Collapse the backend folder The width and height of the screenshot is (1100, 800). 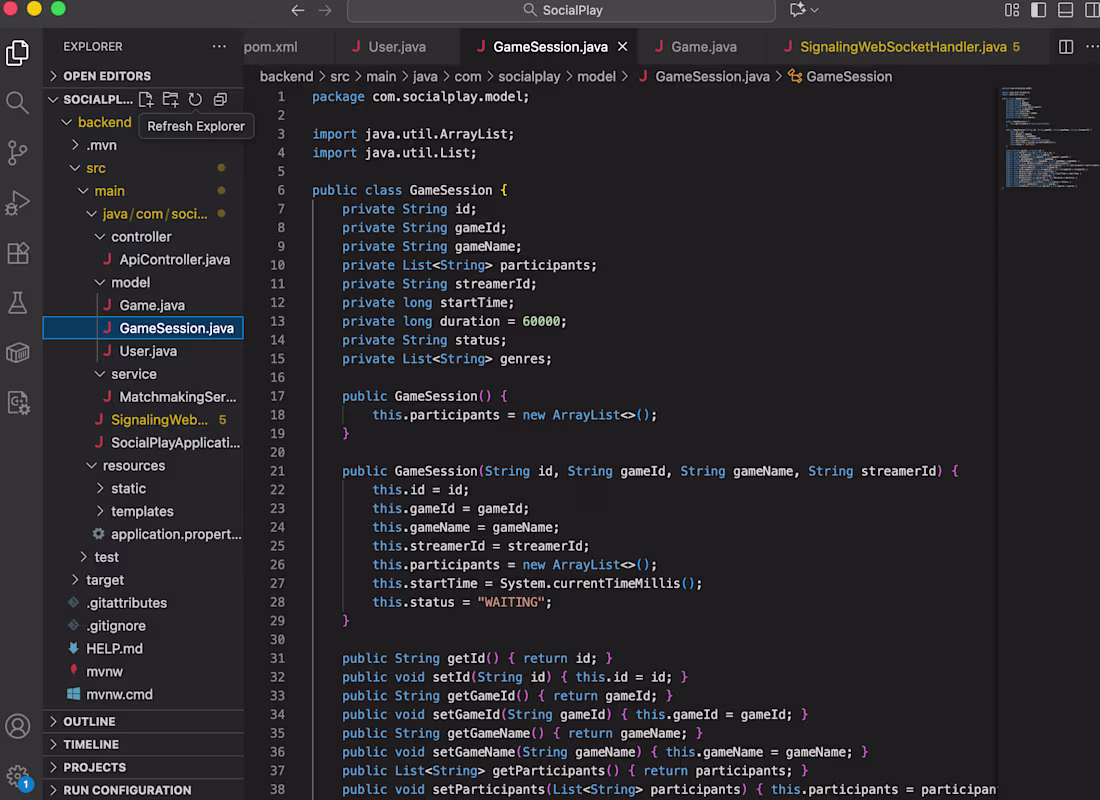(x=67, y=122)
